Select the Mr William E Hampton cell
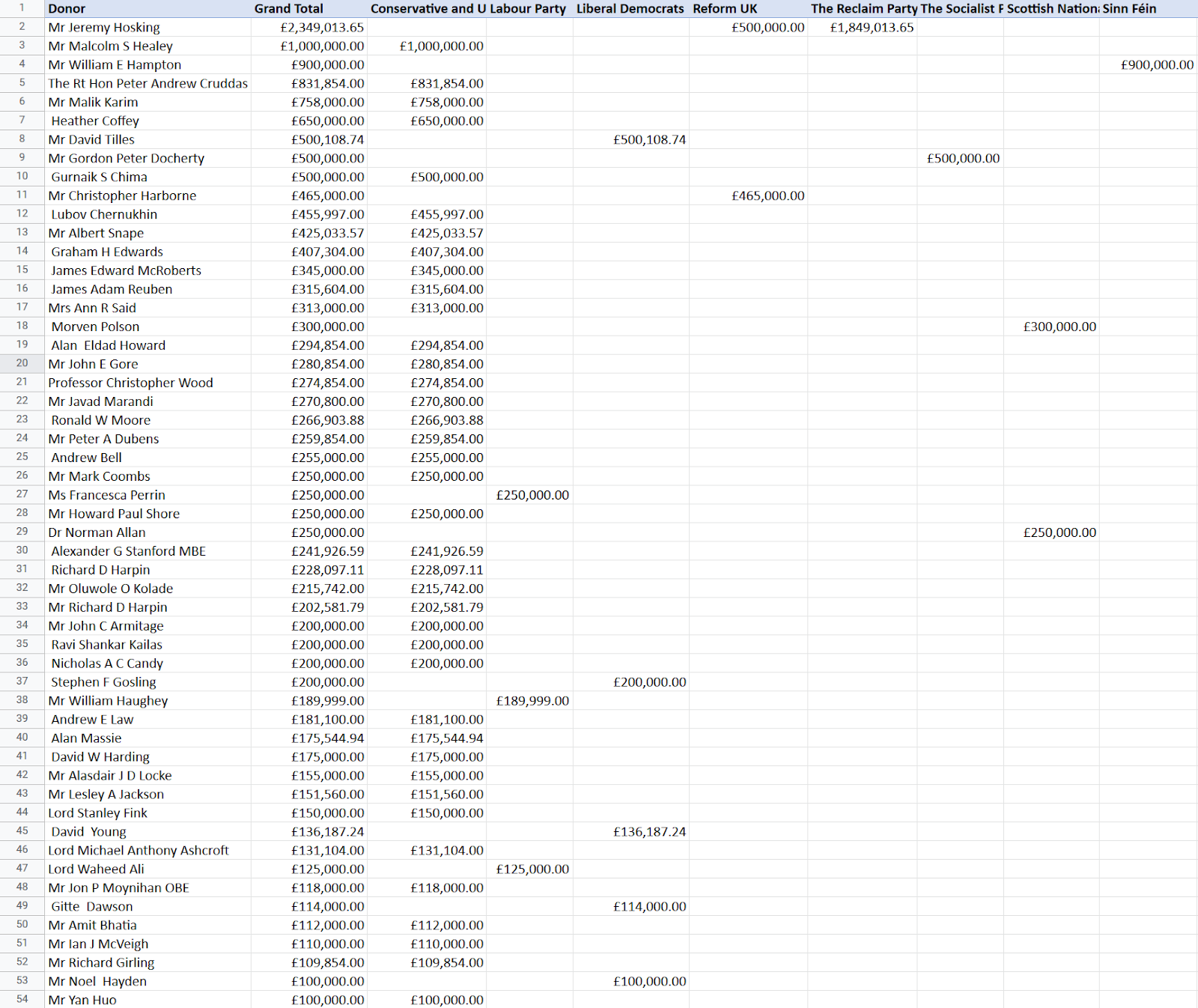Image resolution: width=1198 pixels, height=1008 pixels. [x=148, y=65]
